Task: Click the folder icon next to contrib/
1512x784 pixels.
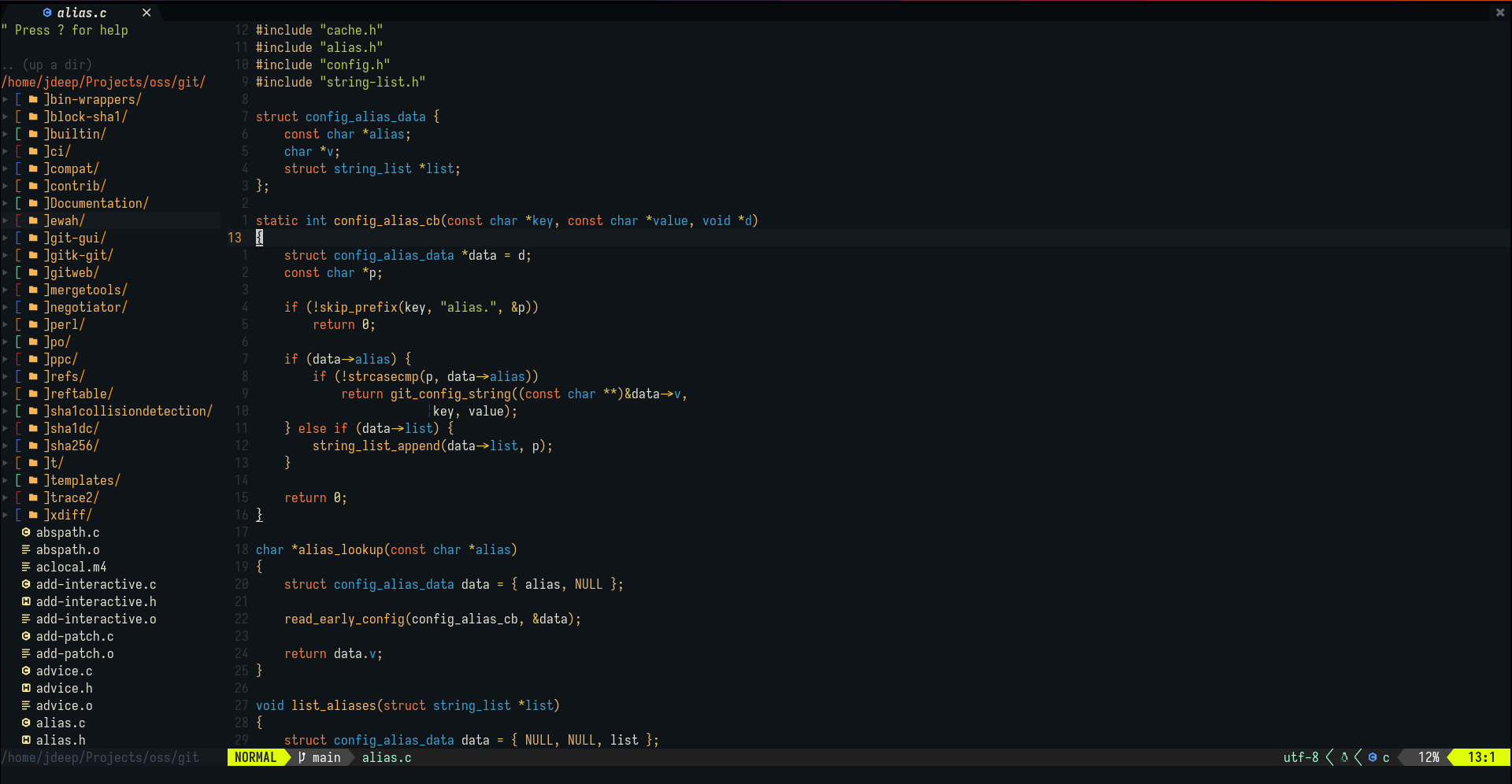Action: [x=32, y=186]
